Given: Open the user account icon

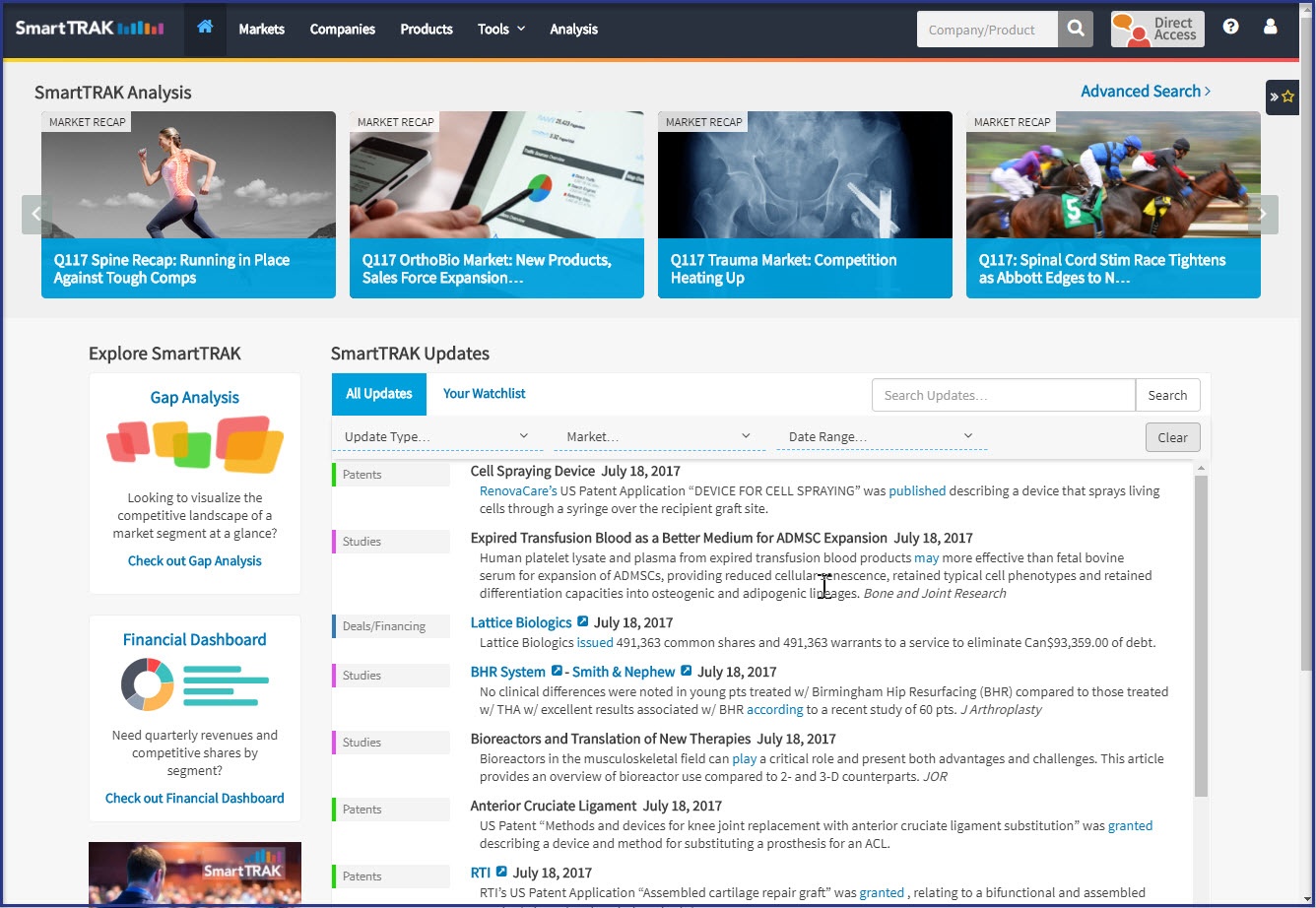Looking at the screenshot, I should [1271, 28].
